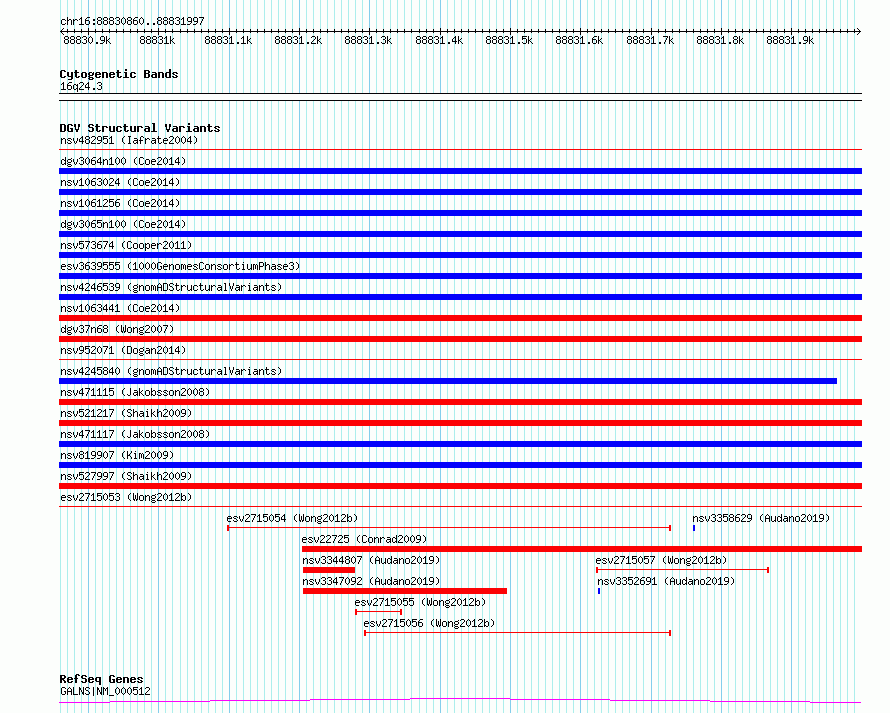Click the magenta GALNS transcript line

click(x=460, y=701)
